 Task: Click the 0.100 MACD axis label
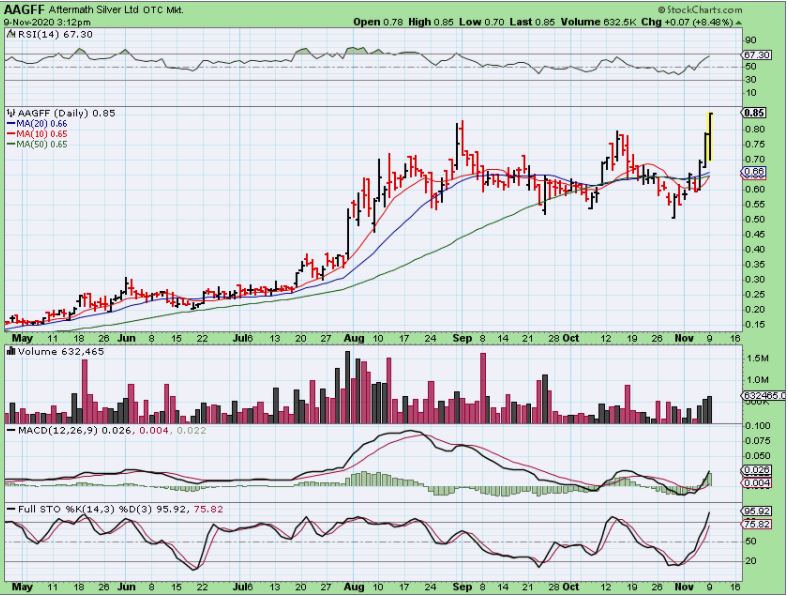coord(758,426)
